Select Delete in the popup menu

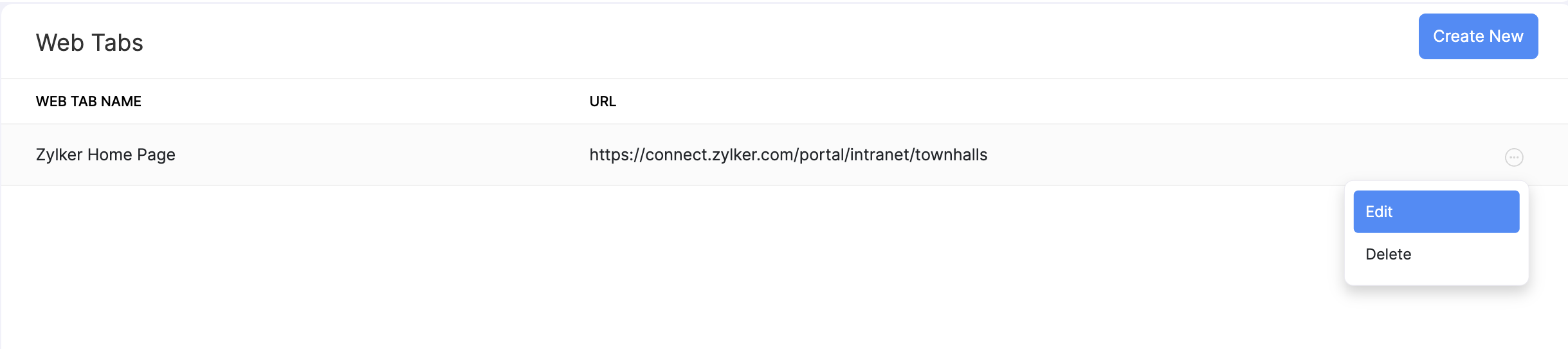pos(1389,254)
